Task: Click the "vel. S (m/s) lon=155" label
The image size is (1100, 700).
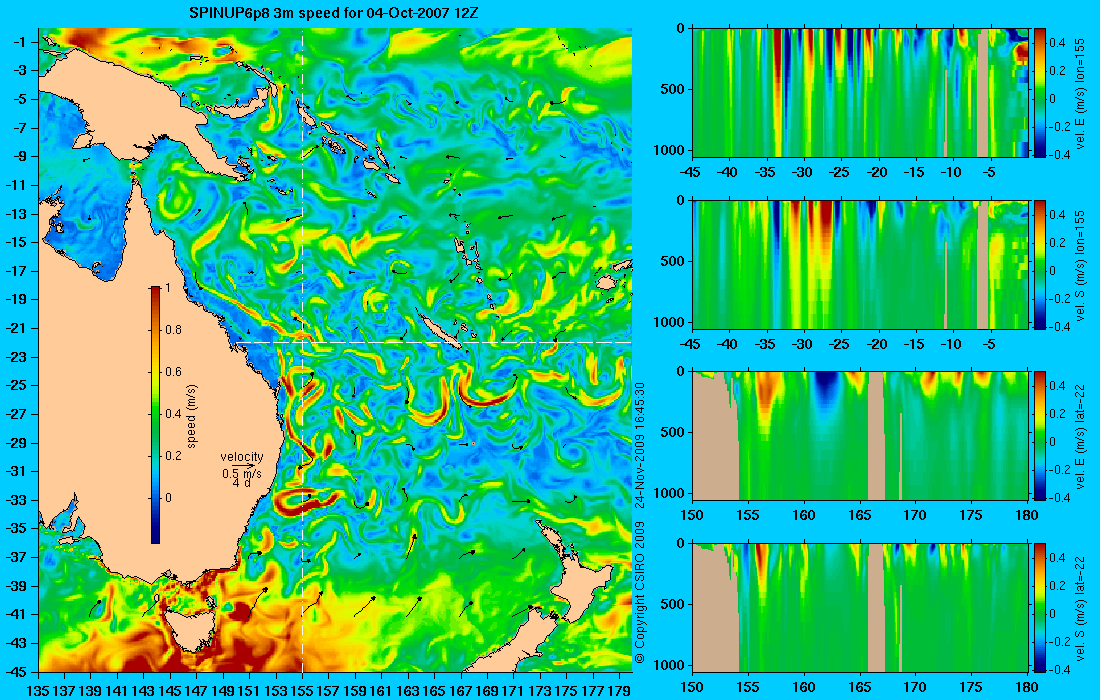Action: (1080, 266)
